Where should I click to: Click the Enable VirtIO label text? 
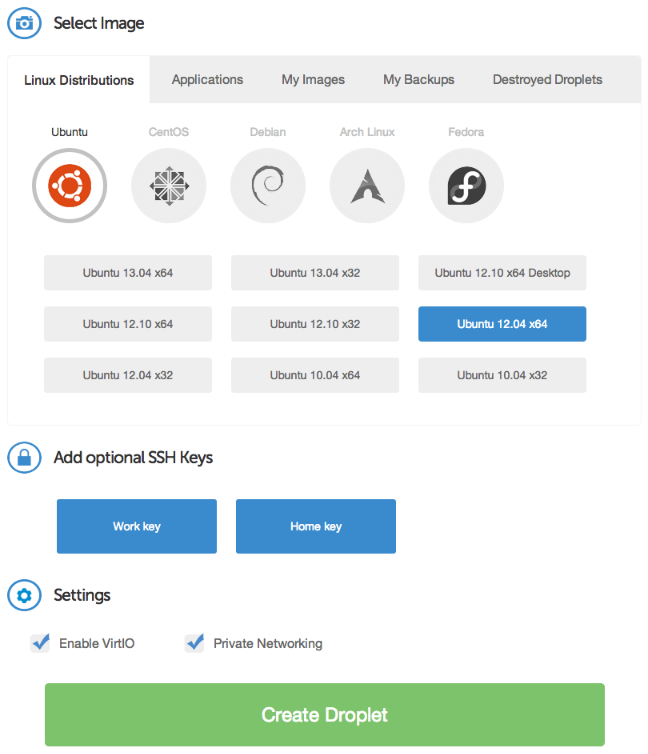coord(97,643)
